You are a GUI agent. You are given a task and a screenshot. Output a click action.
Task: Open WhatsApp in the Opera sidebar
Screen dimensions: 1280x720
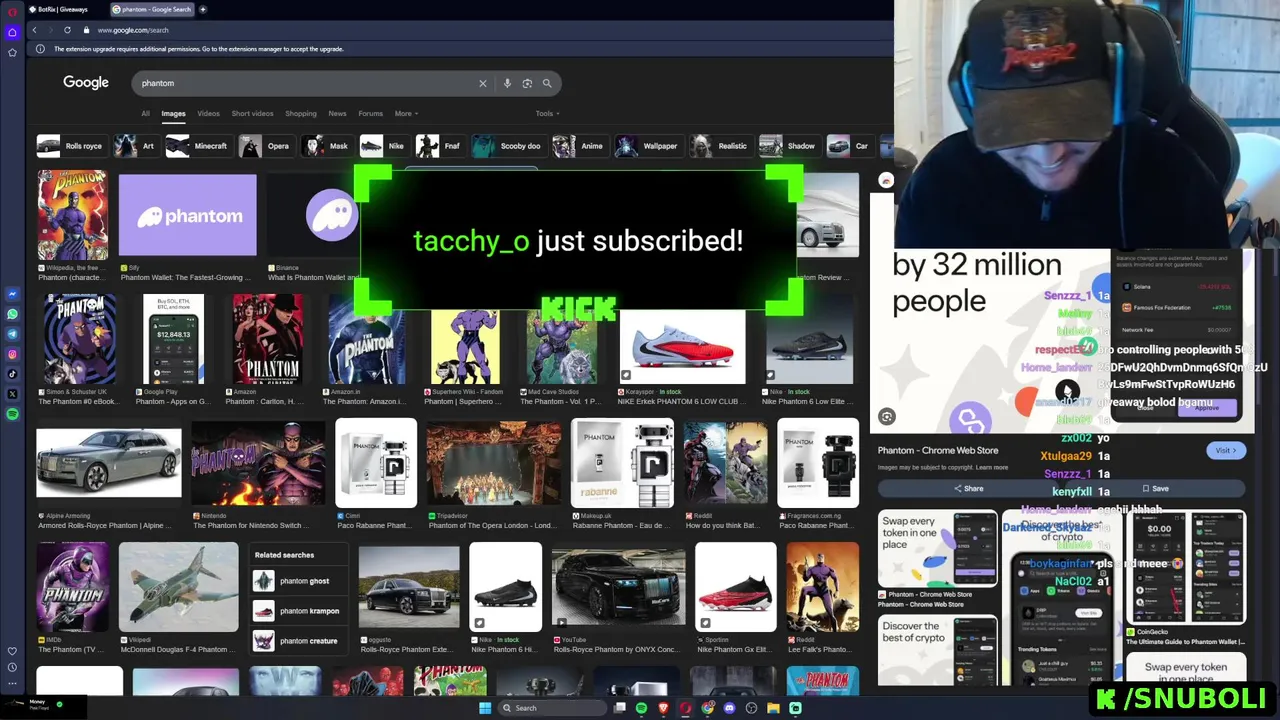point(12,314)
